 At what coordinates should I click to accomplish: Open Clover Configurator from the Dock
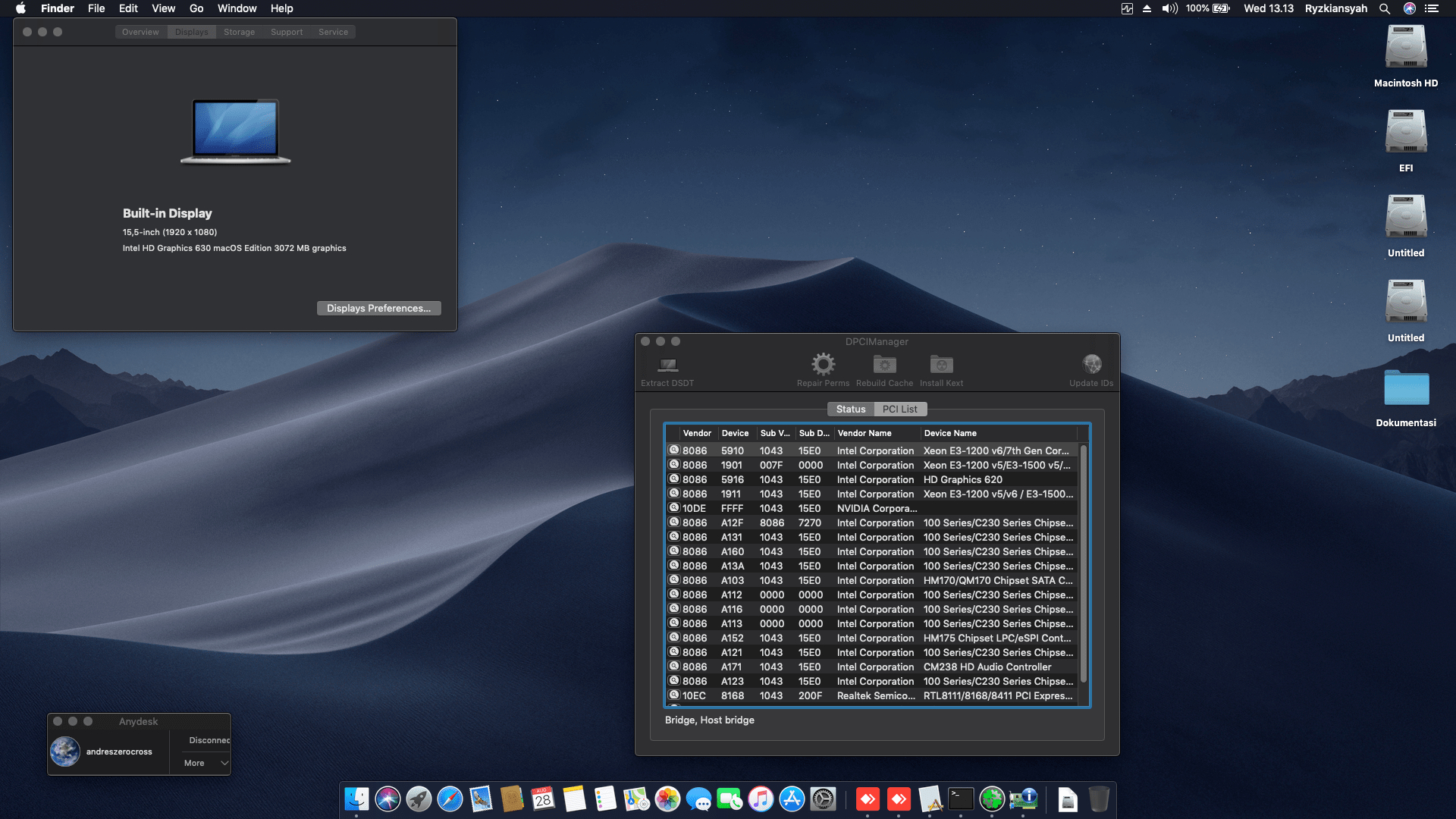[991, 799]
